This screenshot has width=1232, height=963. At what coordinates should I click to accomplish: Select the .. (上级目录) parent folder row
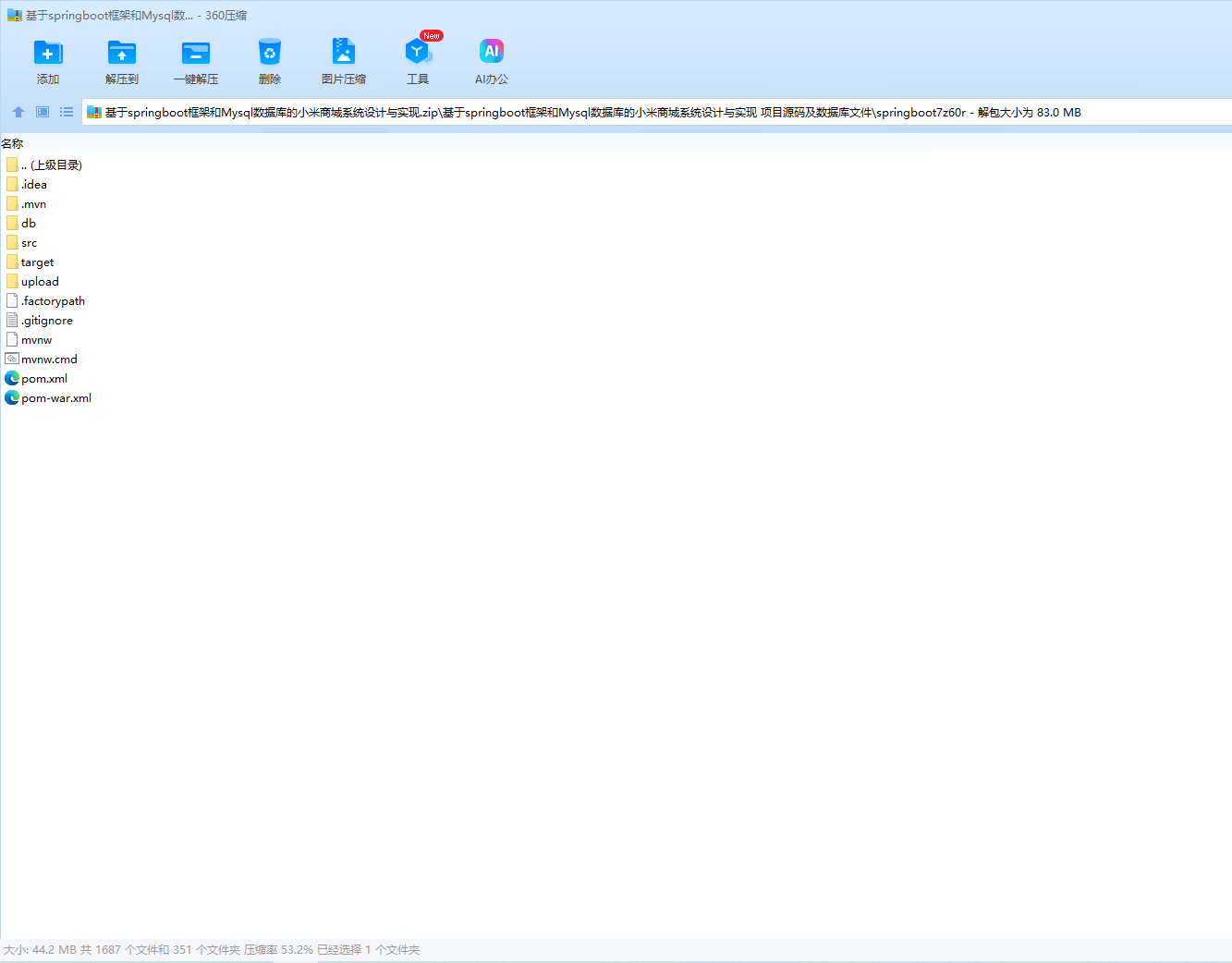pos(44,165)
